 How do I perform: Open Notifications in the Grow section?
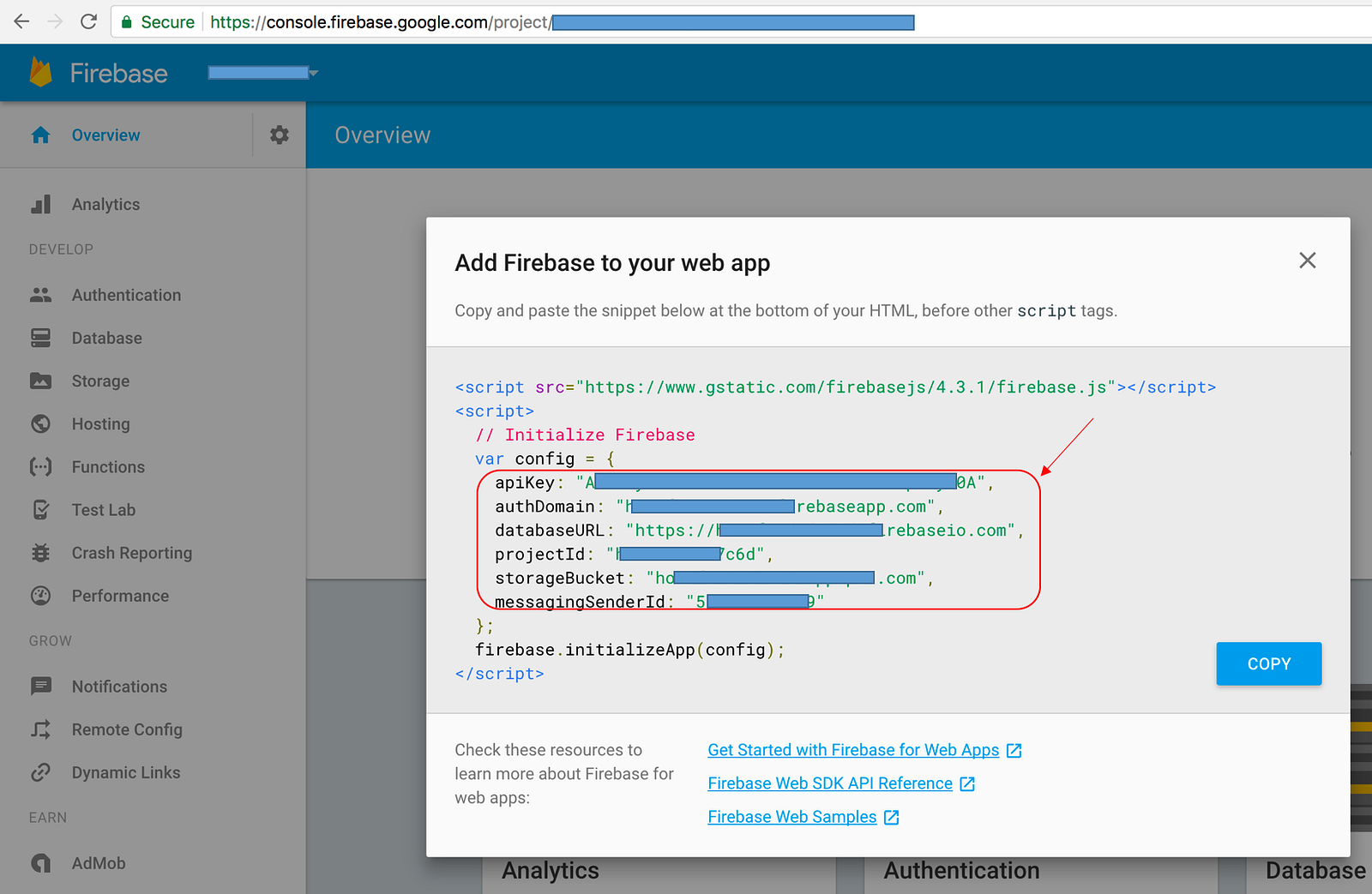point(119,687)
